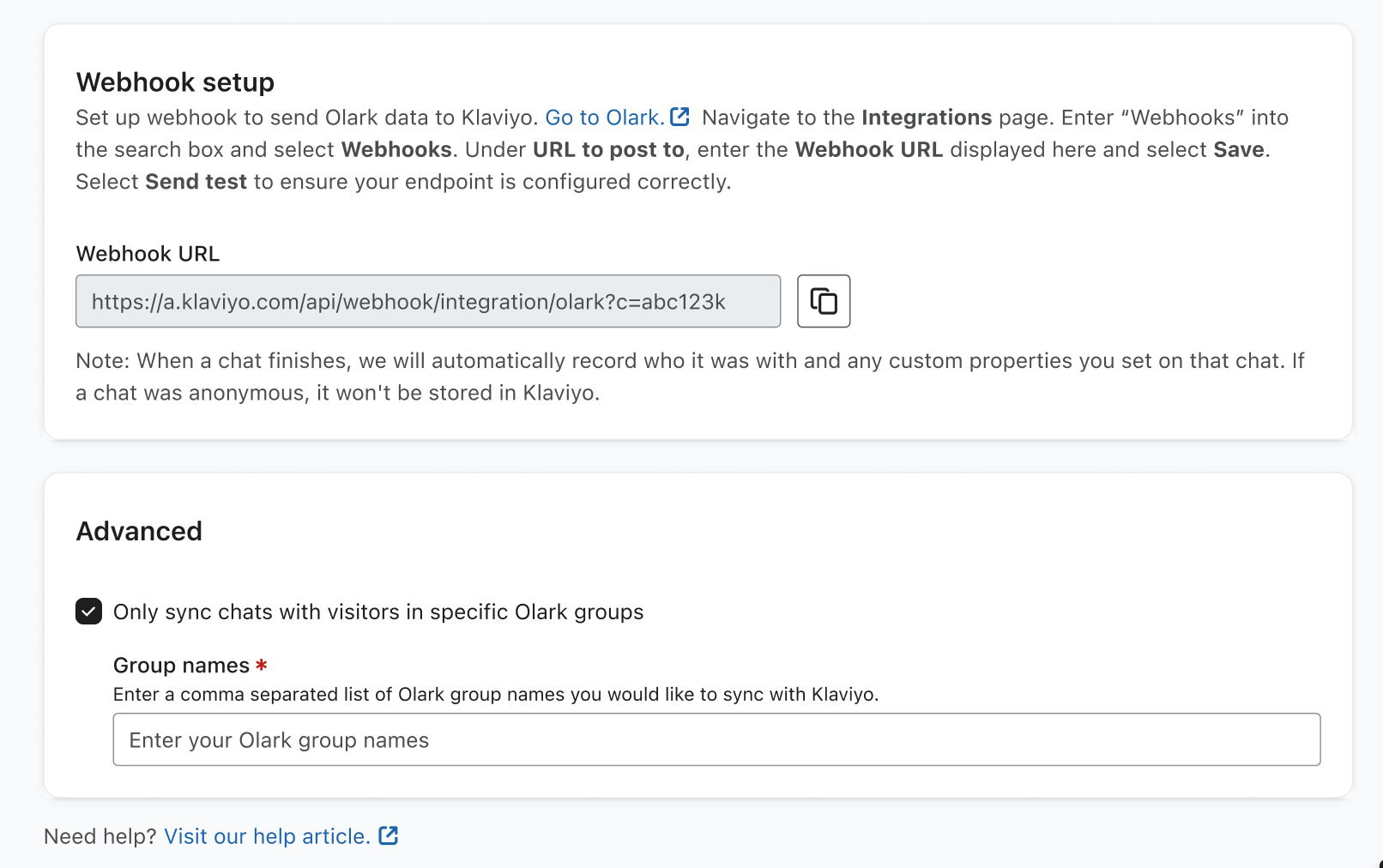Uncheck the Olark groups sync checkbox
Viewport: 1383px width, 868px height.
pos(89,612)
